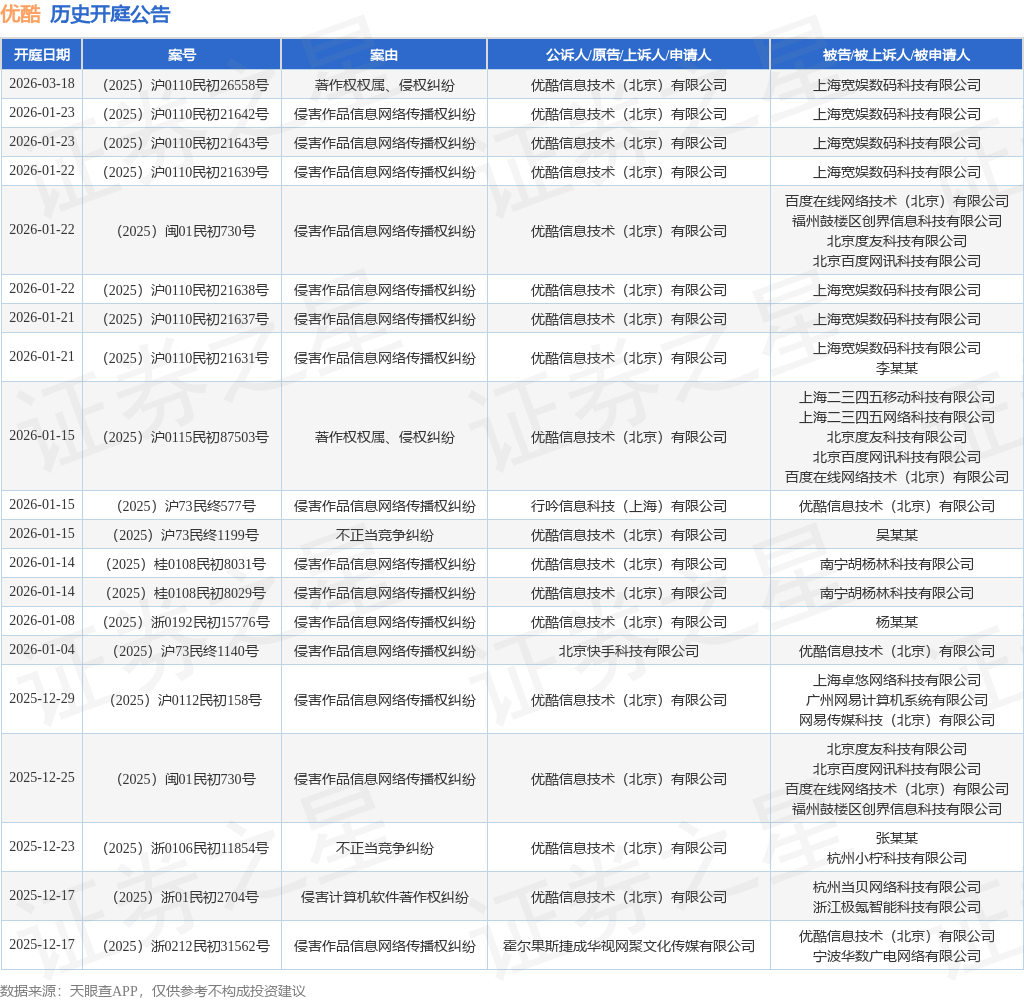This screenshot has width=1024, height=1000.
Task: Select case number 沪0110民初21631号
Action: [185, 358]
